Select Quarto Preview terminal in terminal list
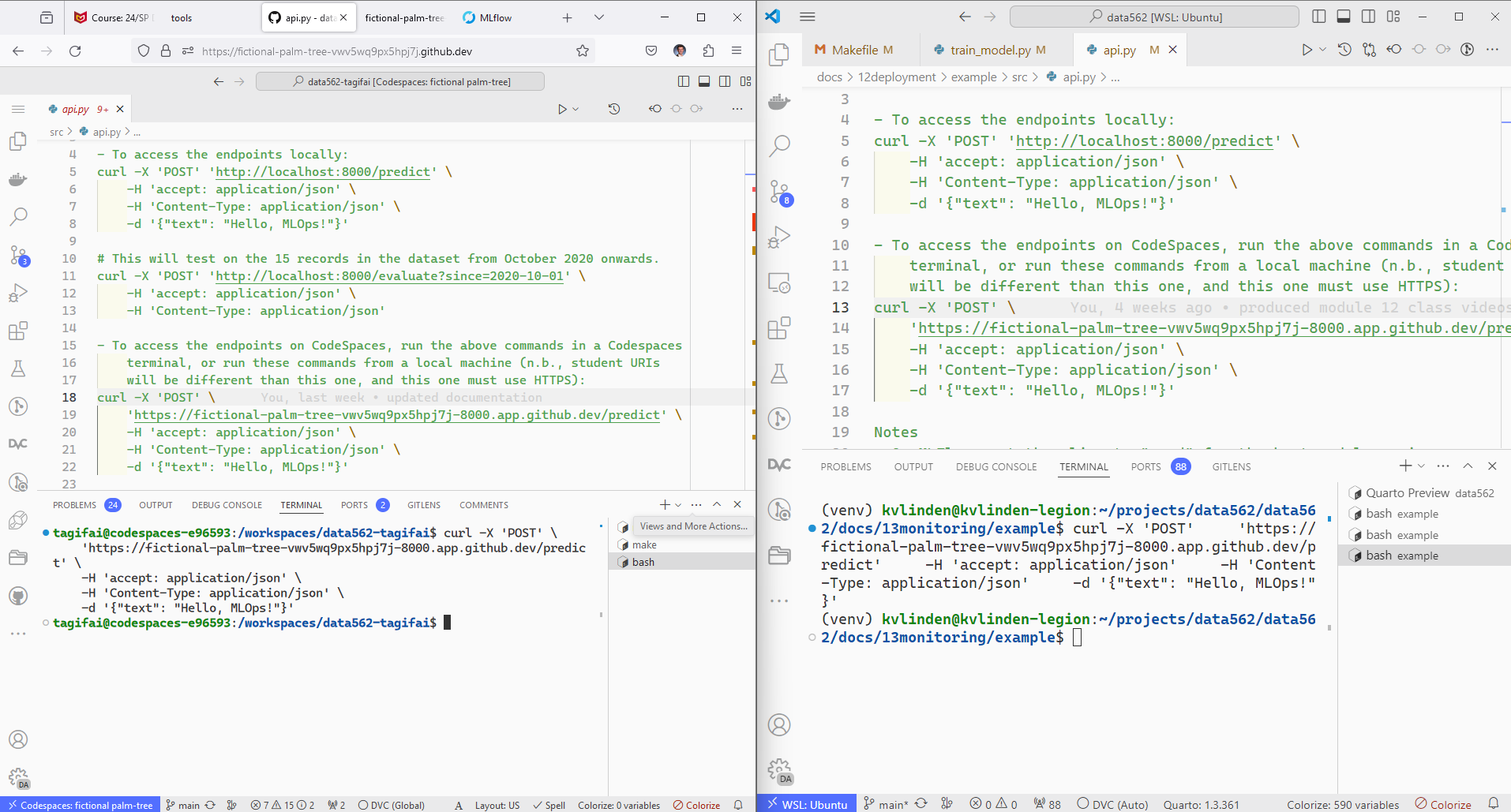The width and height of the screenshot is (1511, 812). tap(1407, 493)
